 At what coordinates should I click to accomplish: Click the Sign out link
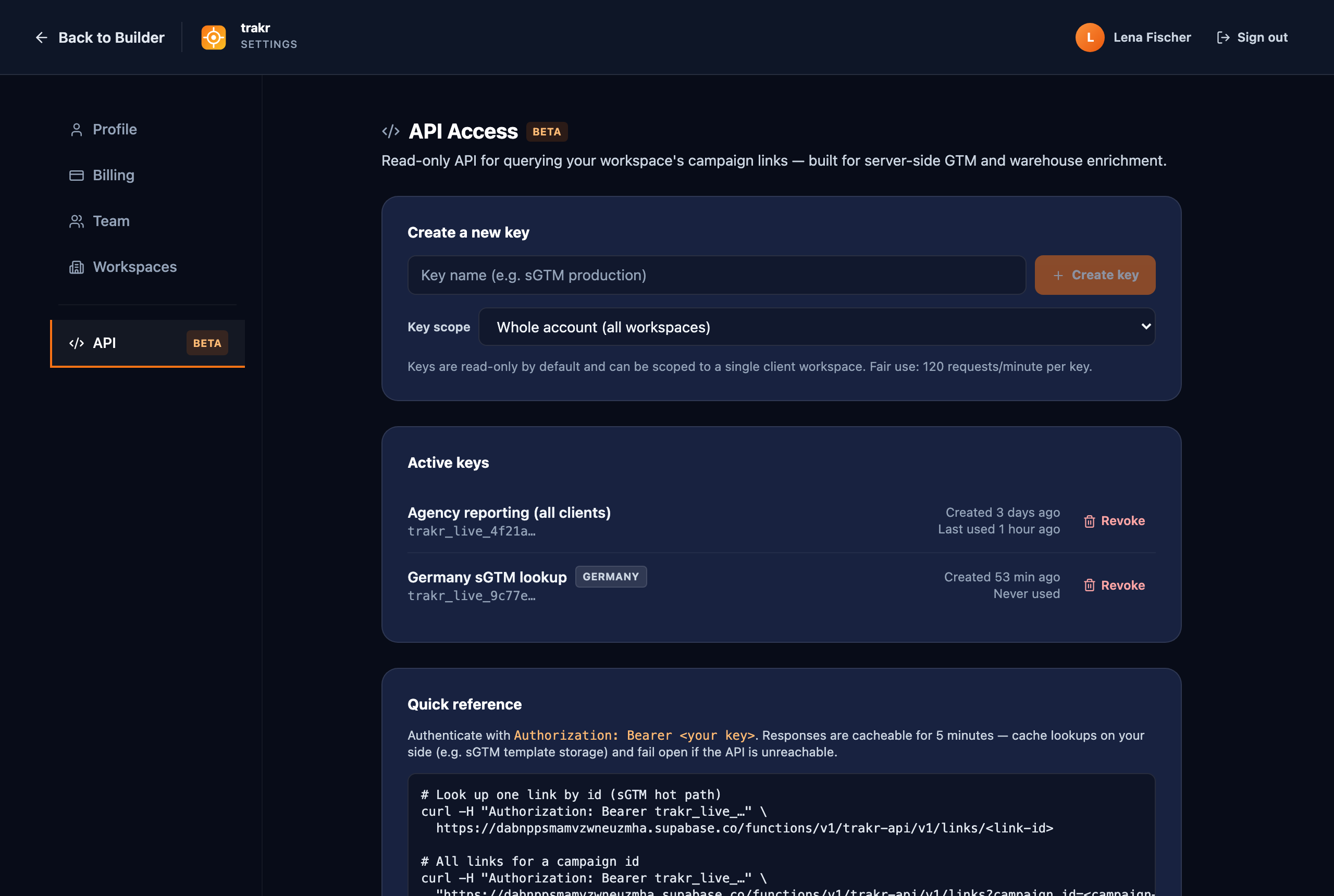[x=1252, y=38]
